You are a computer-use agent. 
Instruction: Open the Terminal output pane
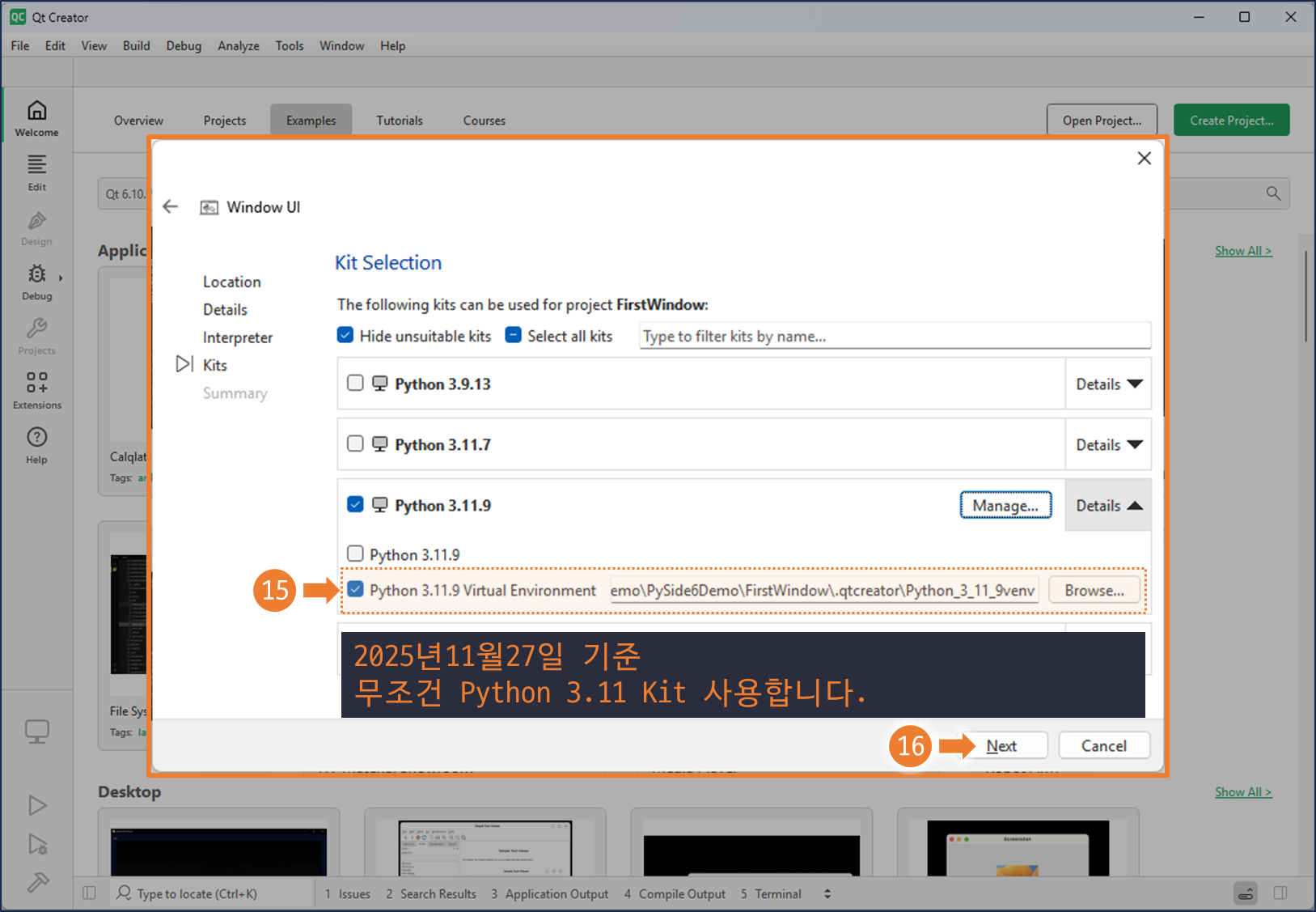(771, 893)
